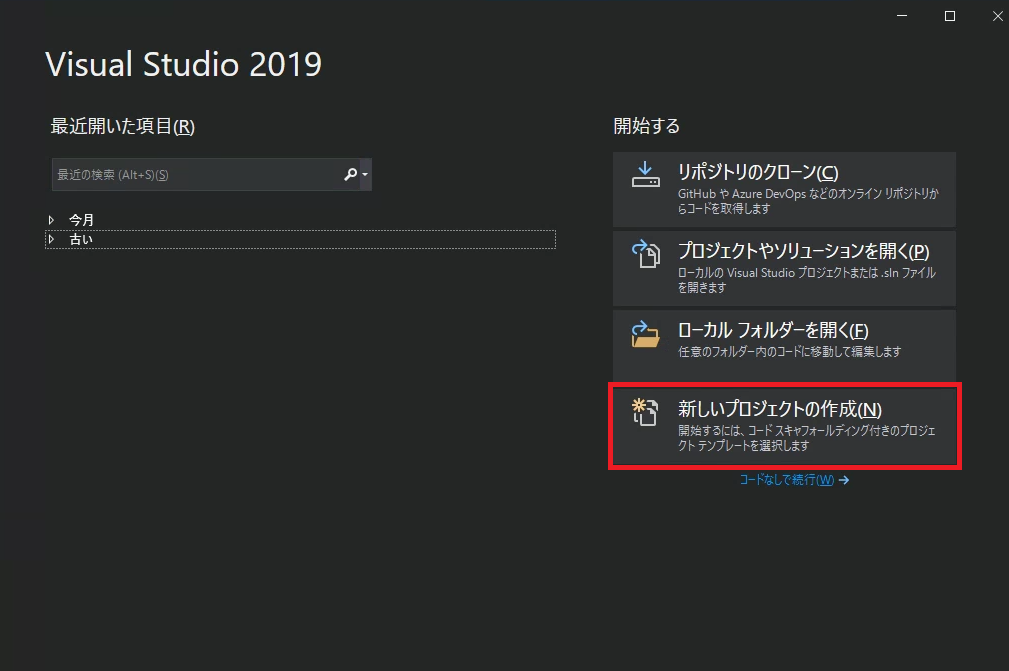Image resolution: width=1009 pixels, height=671 pixels.
Task: Click the open project or solution icon
Action: [645, 253]
